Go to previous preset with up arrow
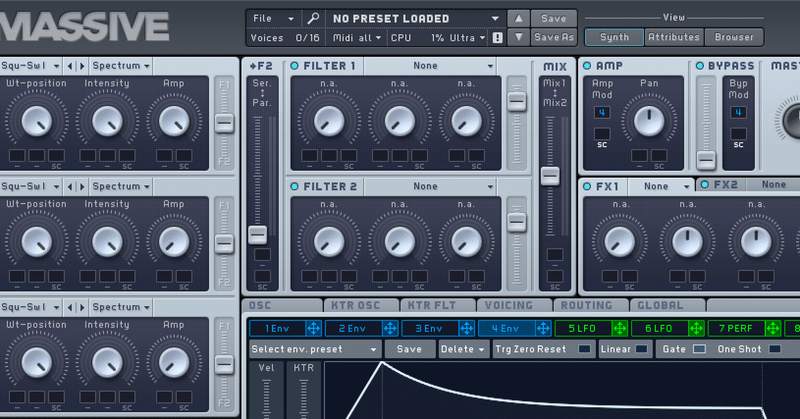Viewport: 800px width, 419px height. [x=518, y=18]
